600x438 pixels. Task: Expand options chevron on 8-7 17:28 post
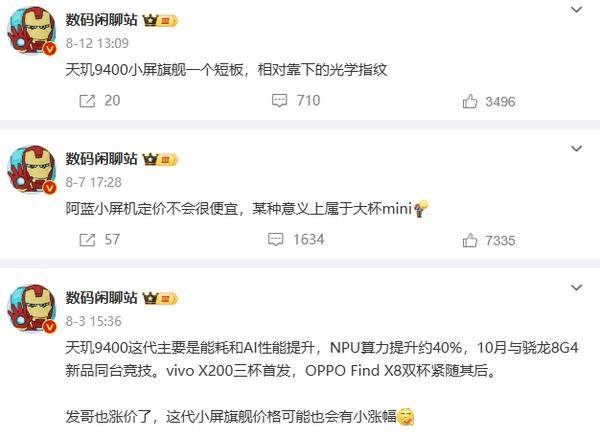576,148
